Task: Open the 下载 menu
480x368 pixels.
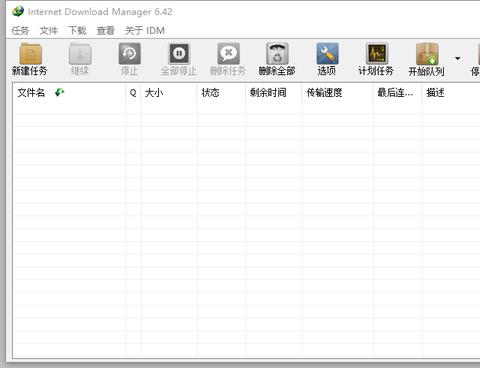Action: (x=77, y=31)
